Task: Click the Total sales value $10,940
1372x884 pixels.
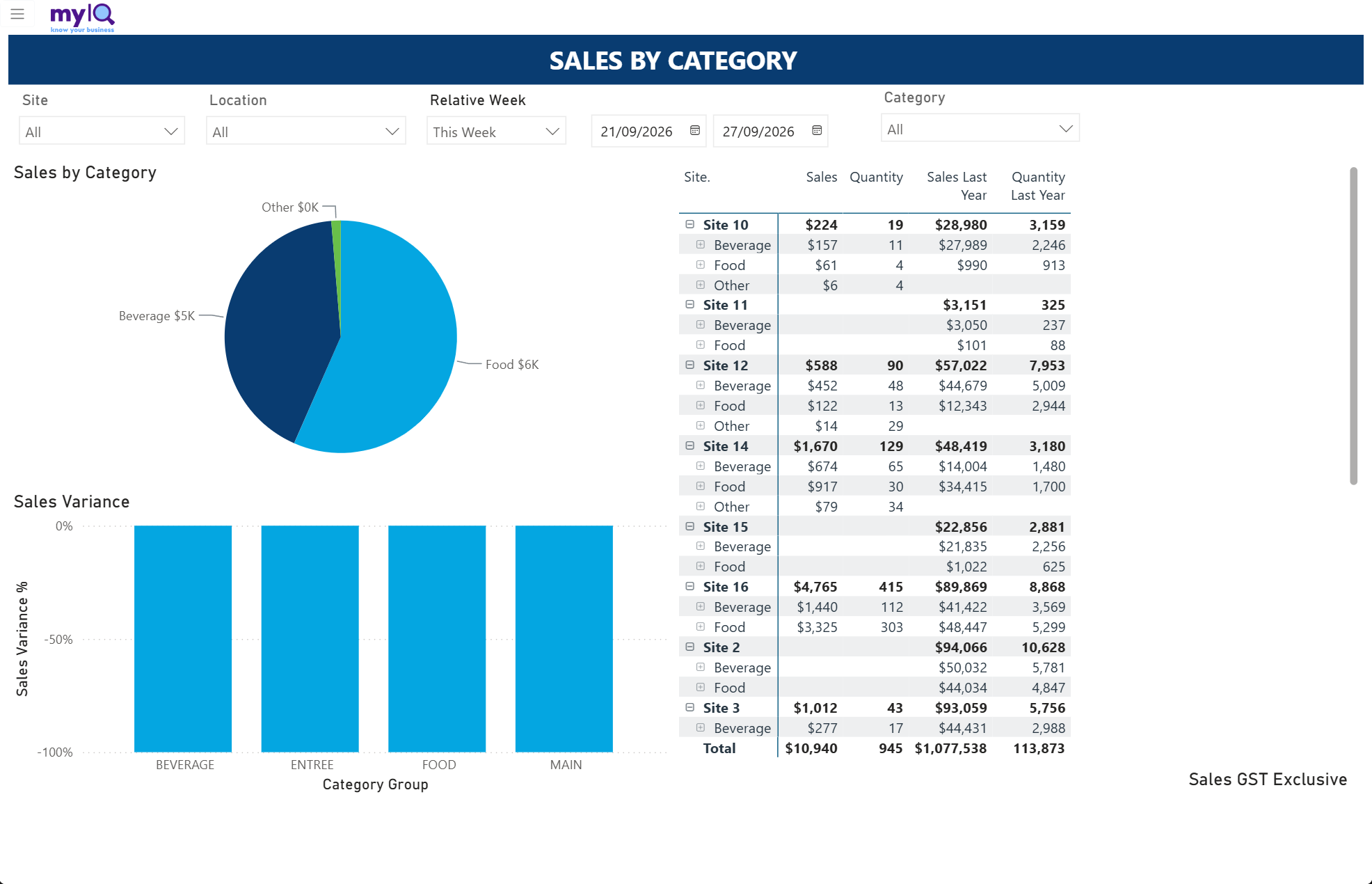Action: pyautogui.click(x=811, y=748)
